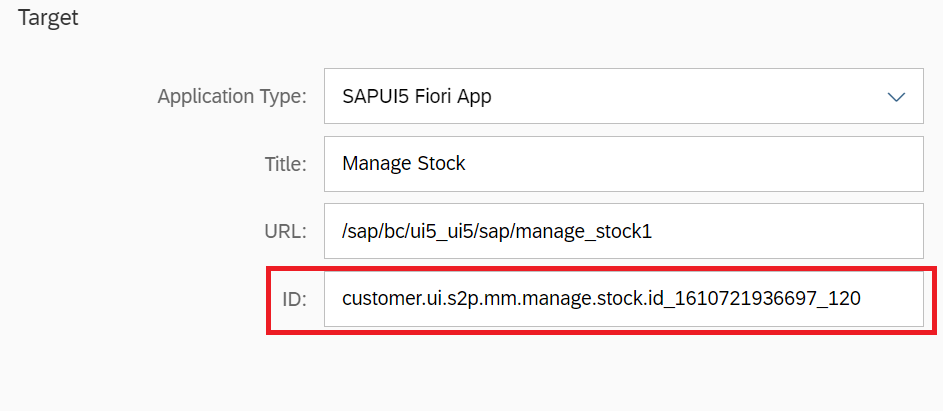Screen dimensions: 943x411
Task: Place cursor after '_120' in ID field
Action: (863, 298)
